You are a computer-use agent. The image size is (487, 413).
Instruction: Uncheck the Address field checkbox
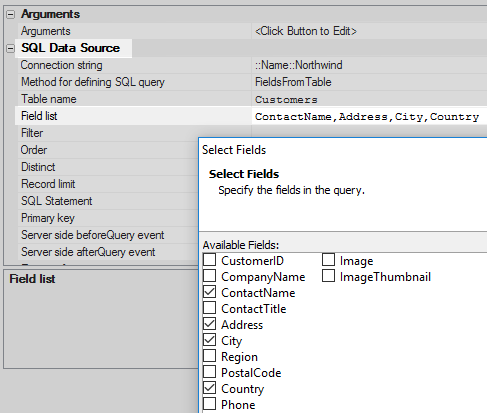(209, 324)
